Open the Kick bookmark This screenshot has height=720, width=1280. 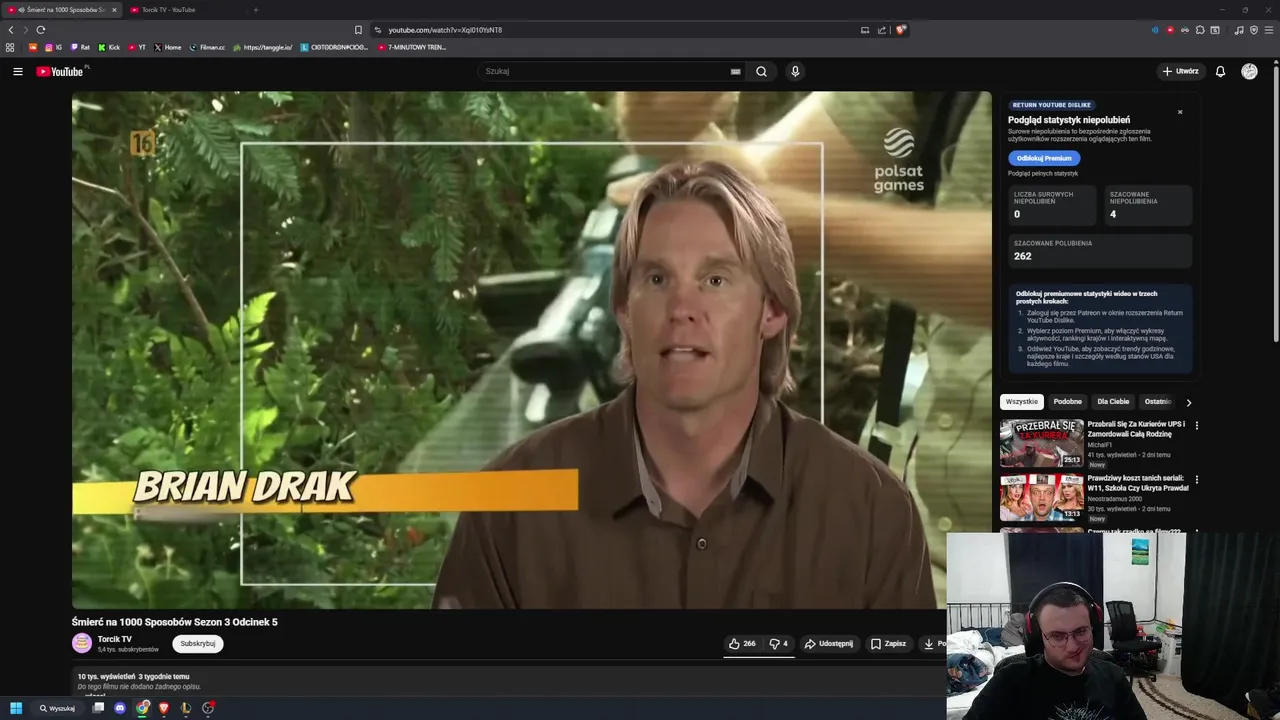point(109,47)
